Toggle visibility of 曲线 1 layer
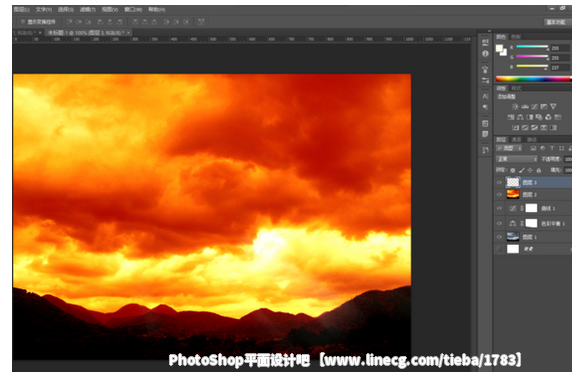This screenshot has height=379, width=577. click(499, 208)
